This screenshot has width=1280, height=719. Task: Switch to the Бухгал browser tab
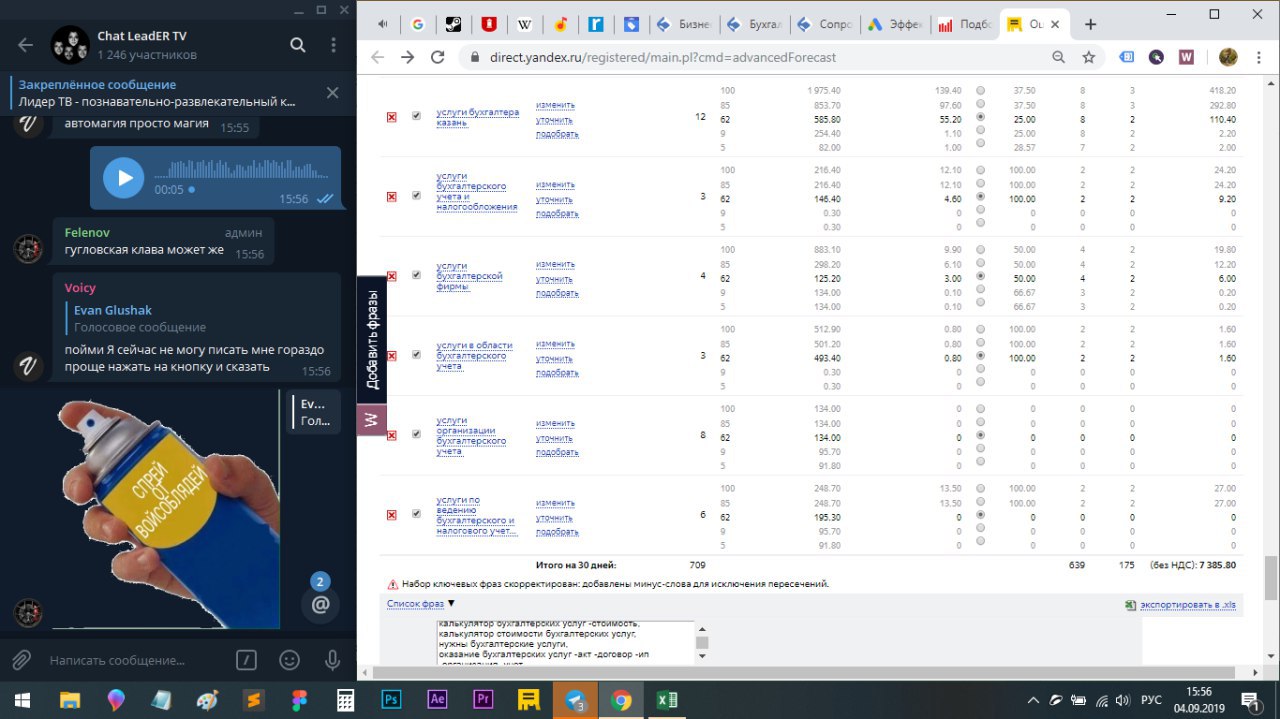pos(753,25)
